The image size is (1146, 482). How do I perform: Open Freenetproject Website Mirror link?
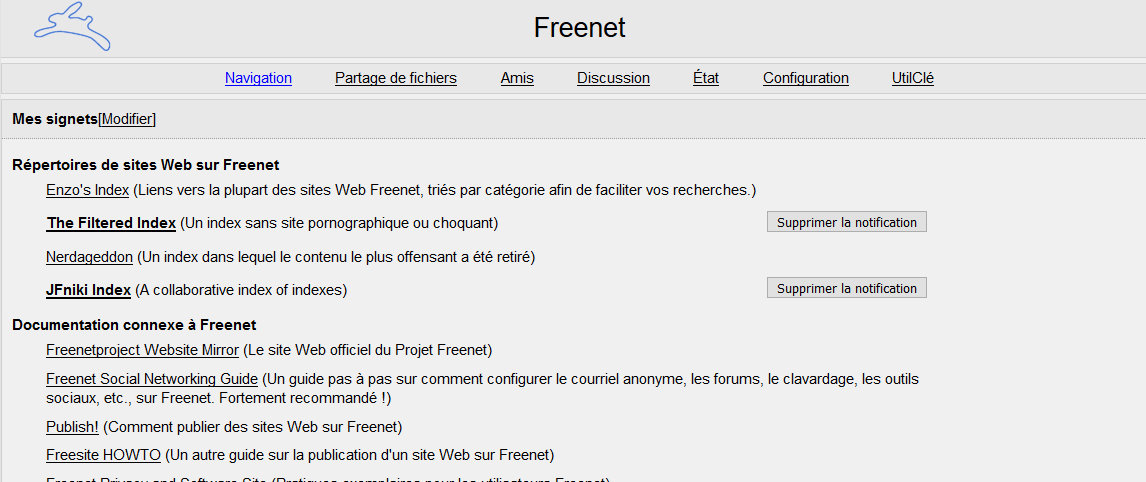click(142, 350)
